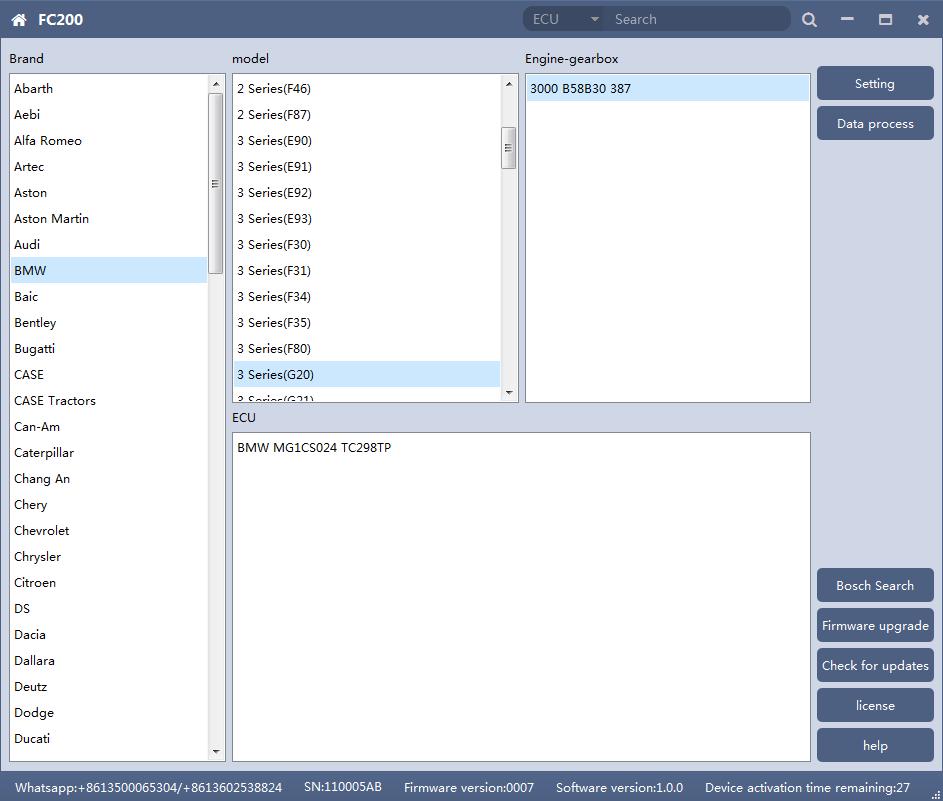Pick the 3000 B58B30 387 engine entry
The height and width of the screenshot is (801, 943).
(580, 89)
